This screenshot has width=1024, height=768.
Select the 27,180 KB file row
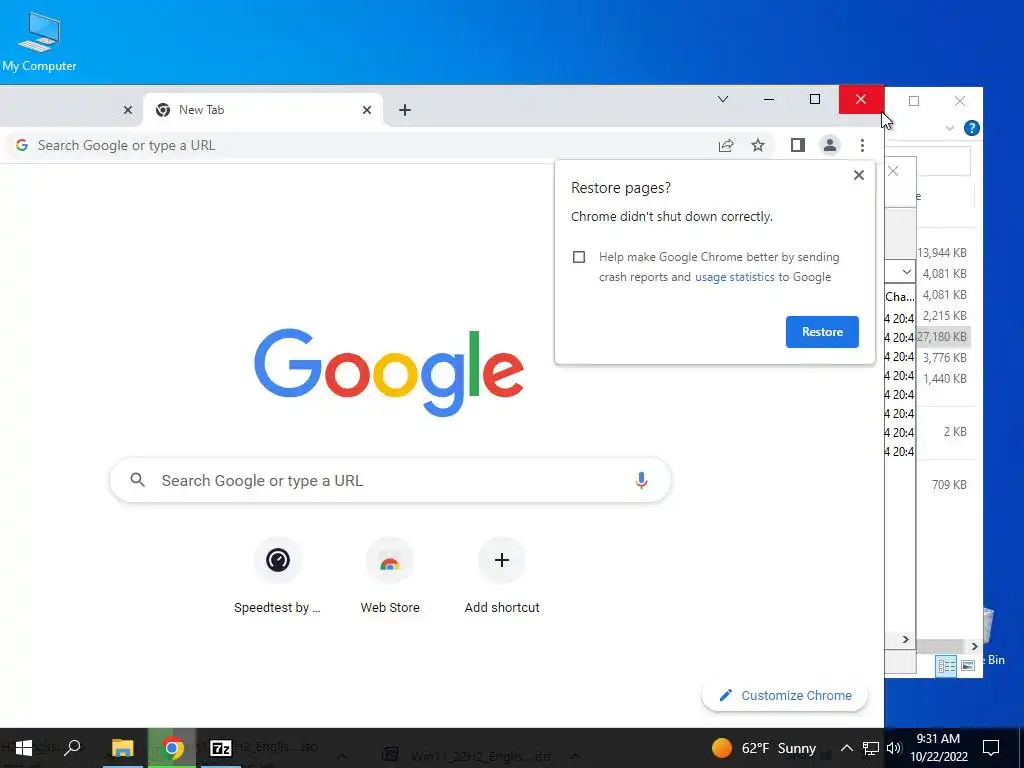(944, 337)
